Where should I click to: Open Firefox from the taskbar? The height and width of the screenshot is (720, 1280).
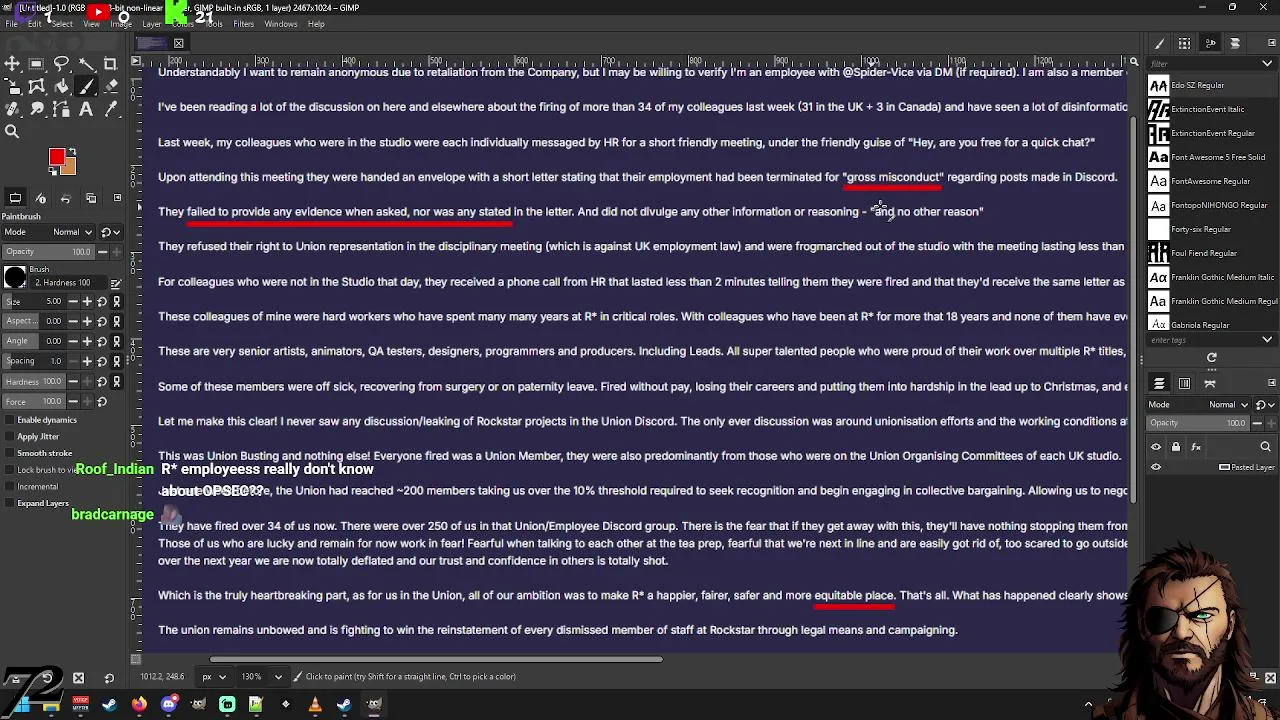[139, 705]
